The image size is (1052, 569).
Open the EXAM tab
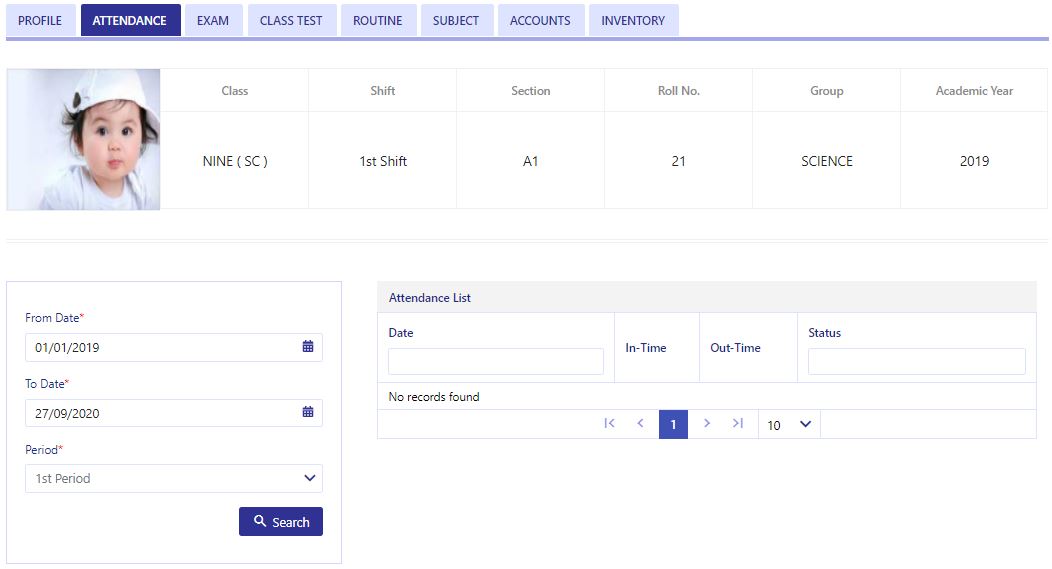[213, 20]
